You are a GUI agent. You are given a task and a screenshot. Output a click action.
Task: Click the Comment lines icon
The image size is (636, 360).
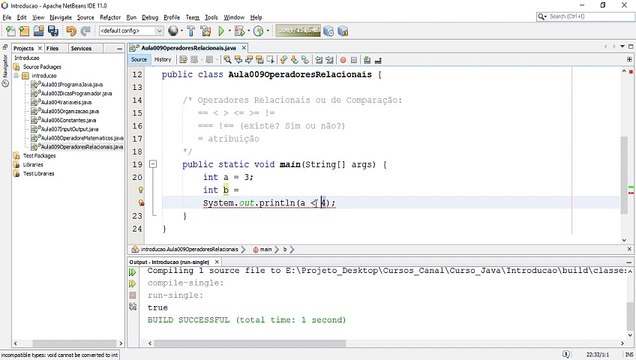point(367,60)
